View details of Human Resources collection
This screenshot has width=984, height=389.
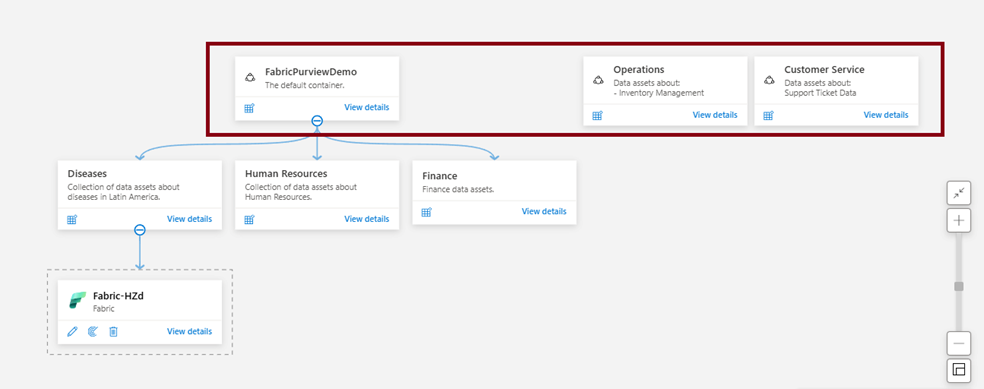pyautogui.click(x=366, y=219)
